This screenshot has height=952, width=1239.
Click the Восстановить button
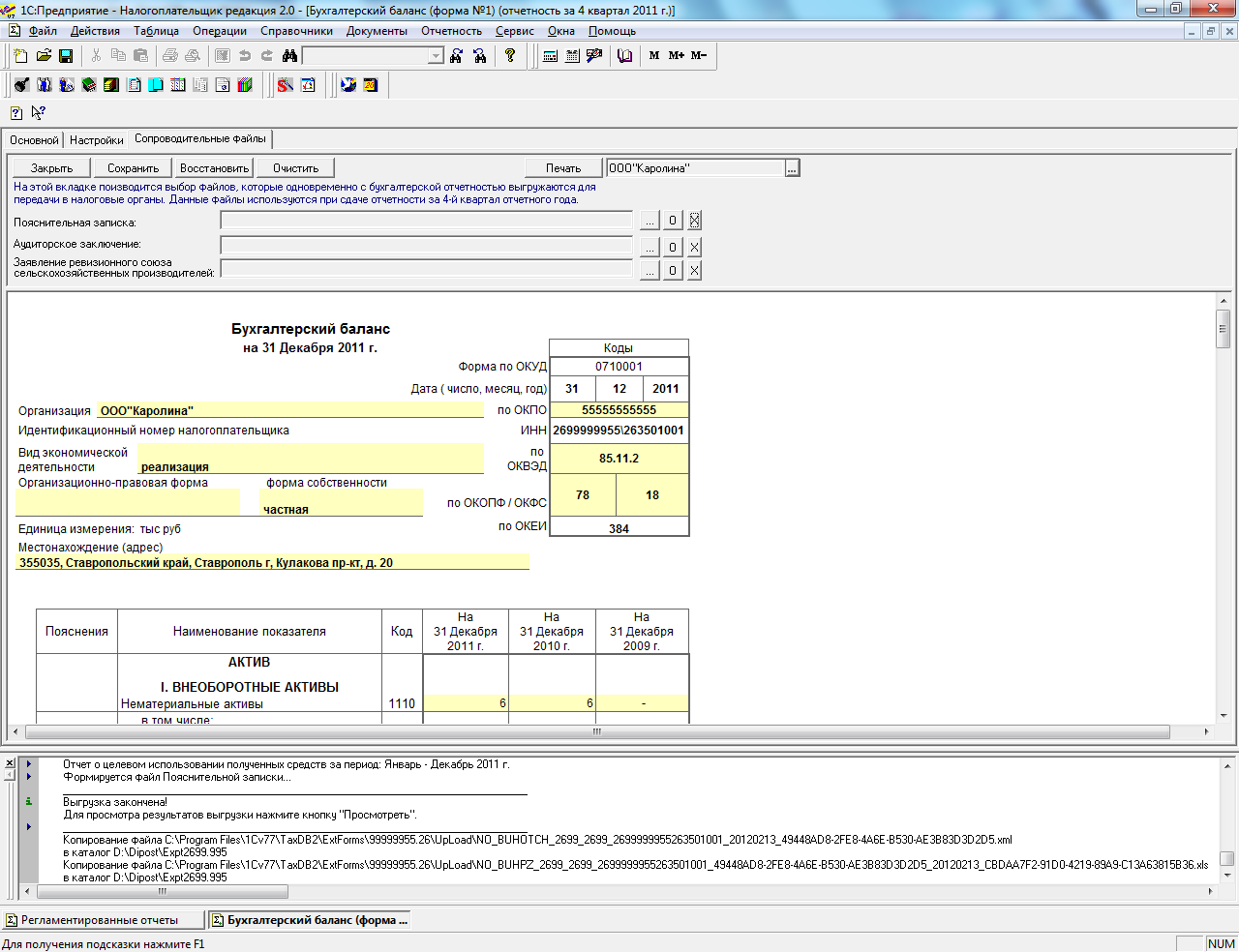pyautogui.click(x=215, y=168)
